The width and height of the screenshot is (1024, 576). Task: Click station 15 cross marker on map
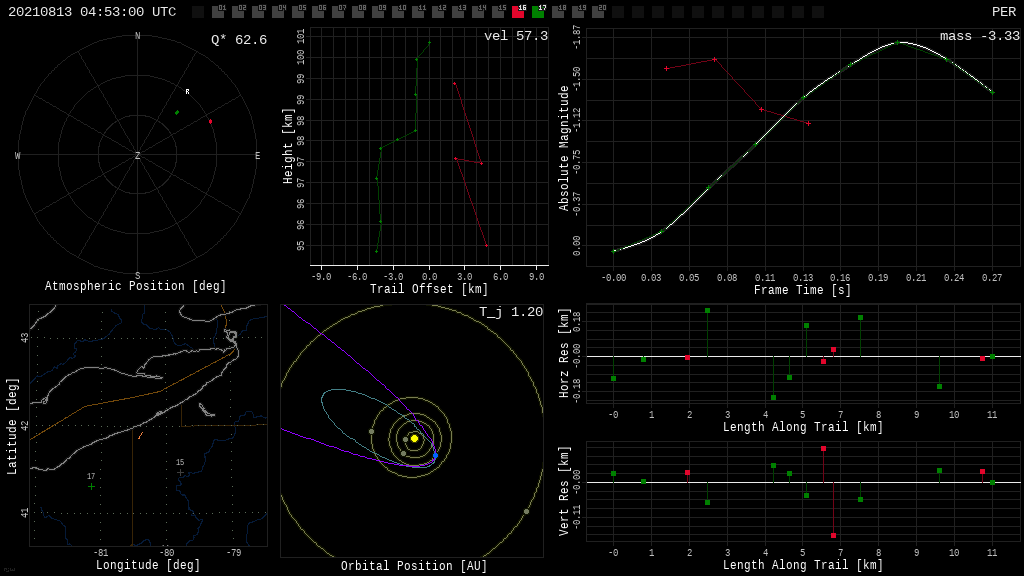pos(180,472)
